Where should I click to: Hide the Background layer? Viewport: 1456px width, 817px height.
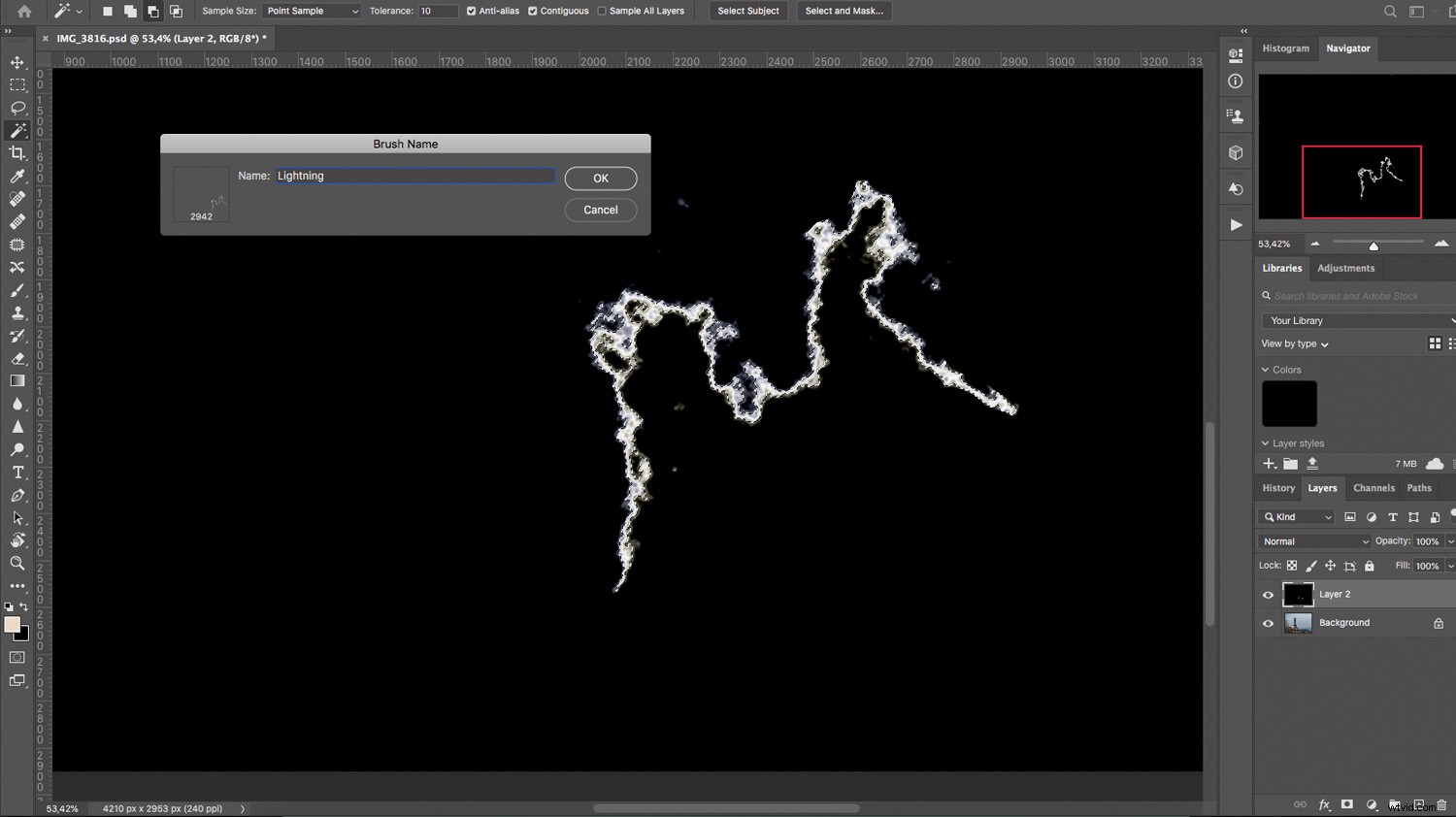tap(1268, 622)
